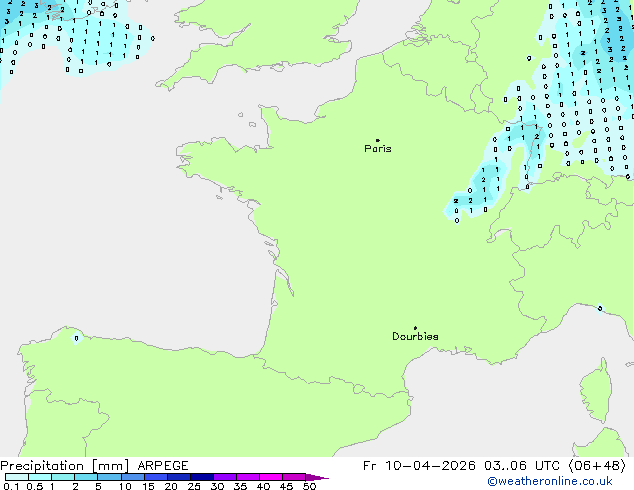Click the 45 mm magenta legend swatch
This screenshot has height=490, width=634.
click(294, 477)
